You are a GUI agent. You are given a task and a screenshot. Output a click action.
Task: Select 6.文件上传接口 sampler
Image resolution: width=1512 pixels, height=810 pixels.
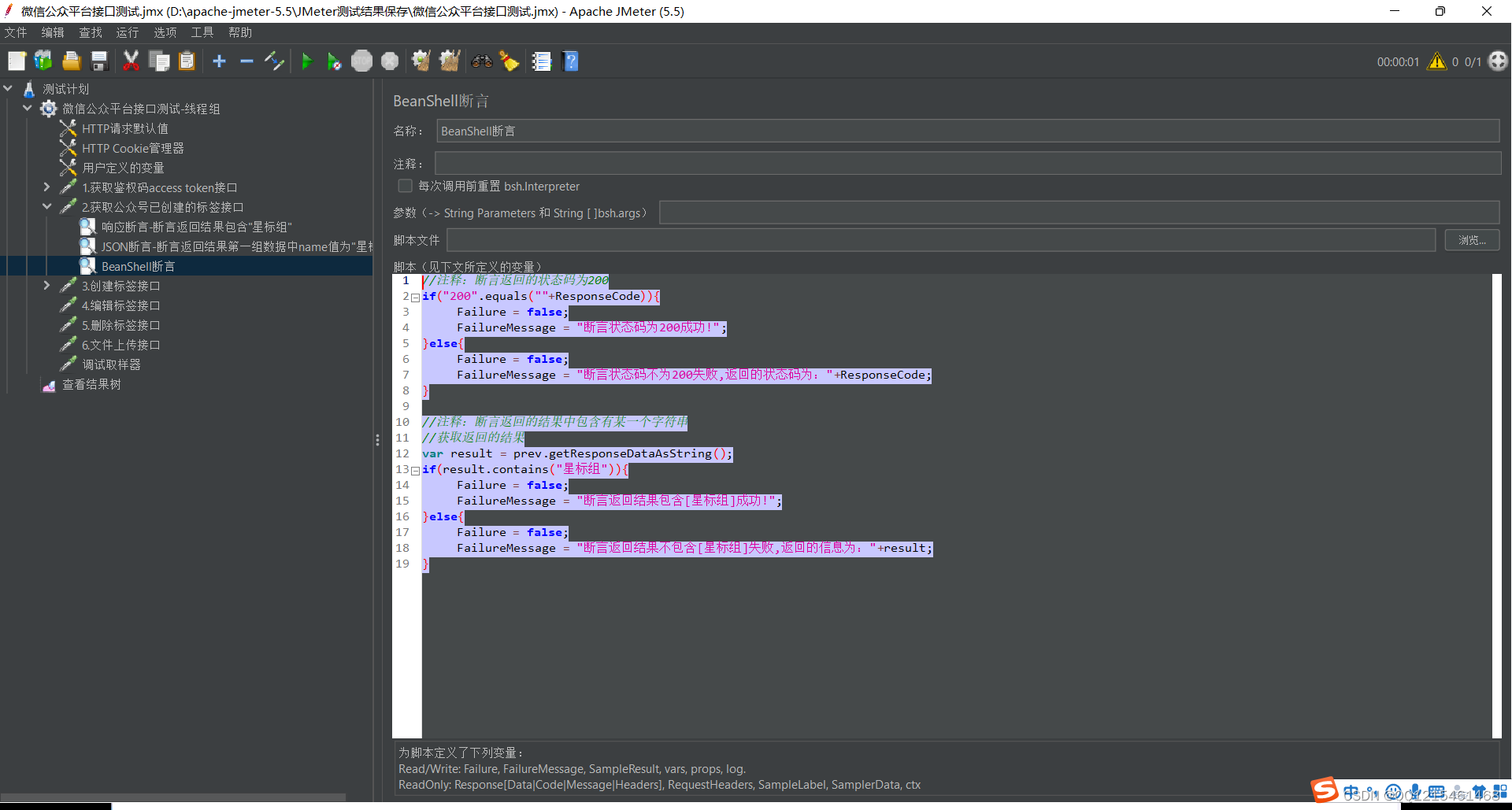coord(121,345)
